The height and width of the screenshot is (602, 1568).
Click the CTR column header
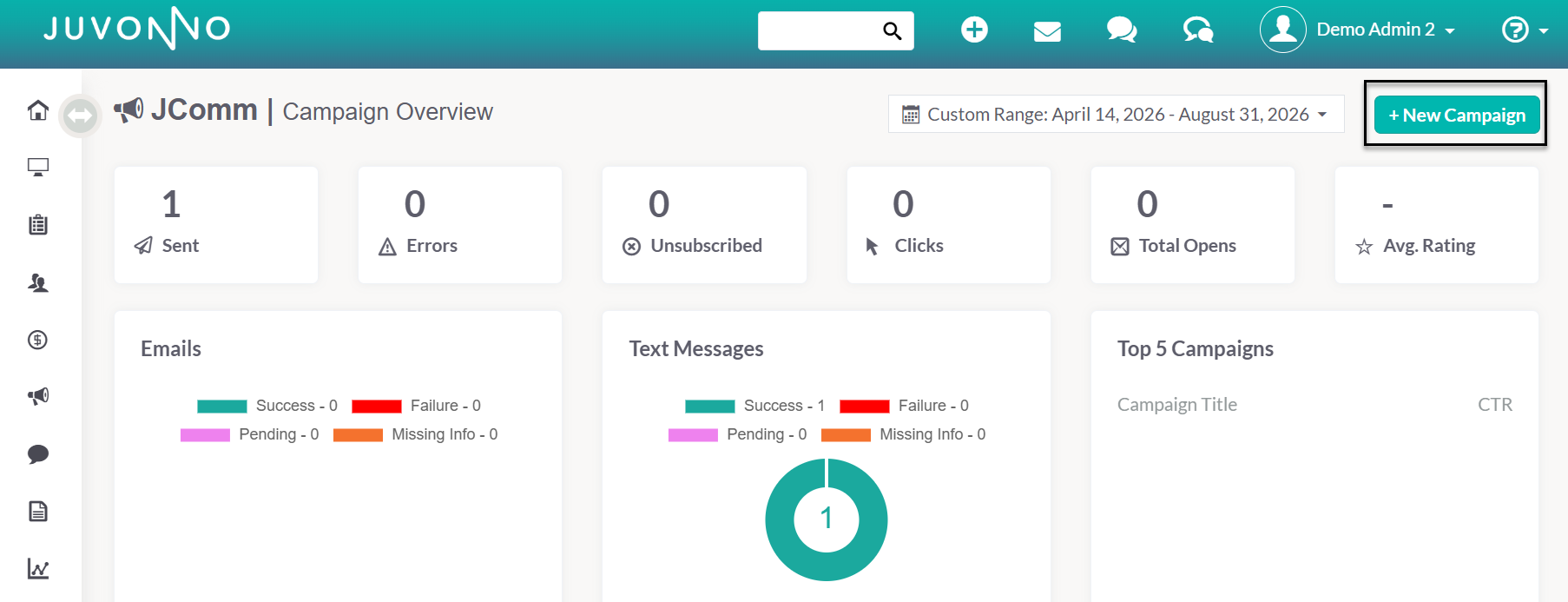pos(1495,405)
